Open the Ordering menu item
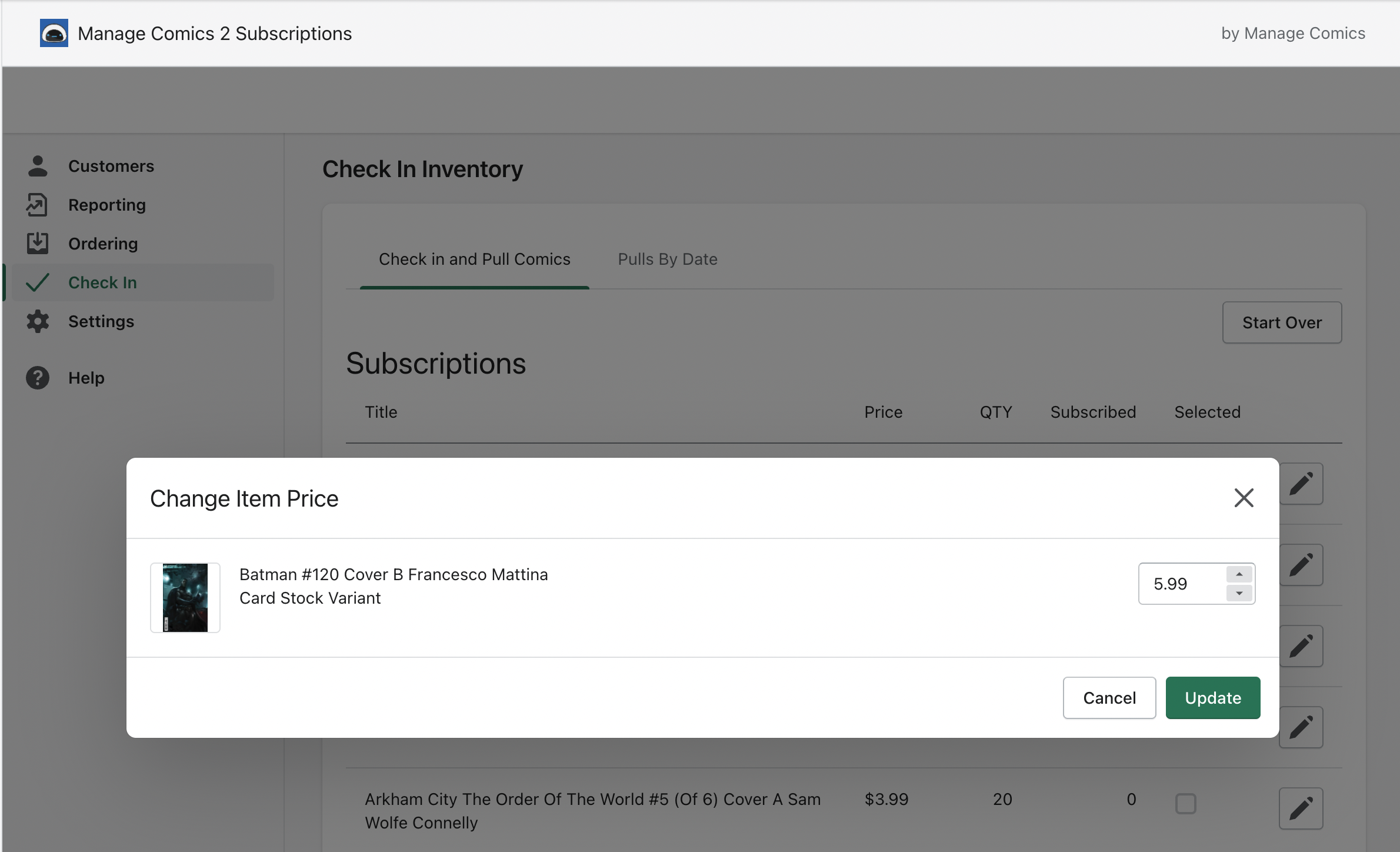The height and width of the screenshot is (852, 1400). [x=103, y=244]
